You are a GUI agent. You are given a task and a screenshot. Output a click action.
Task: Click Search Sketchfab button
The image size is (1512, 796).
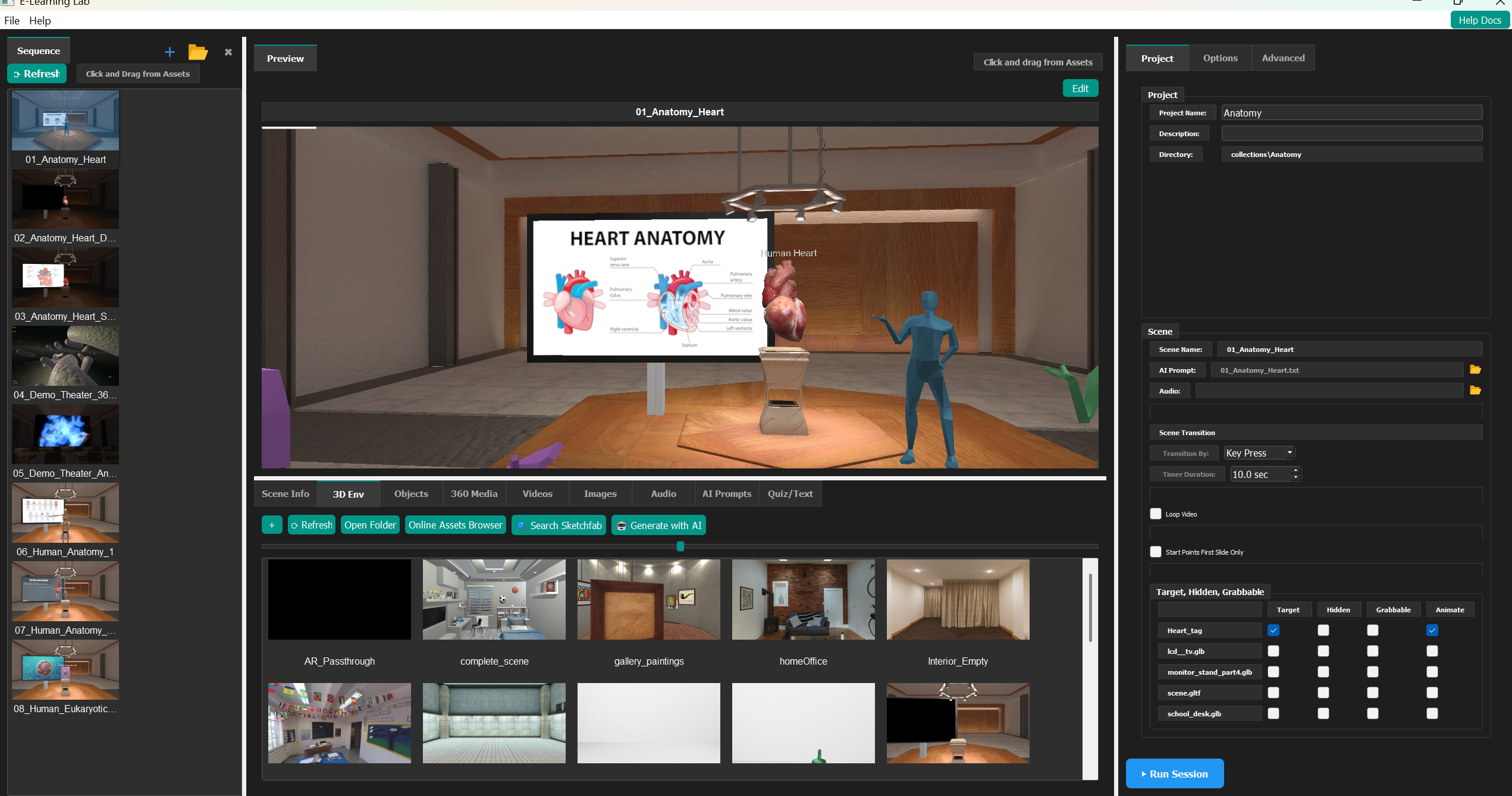559,526
